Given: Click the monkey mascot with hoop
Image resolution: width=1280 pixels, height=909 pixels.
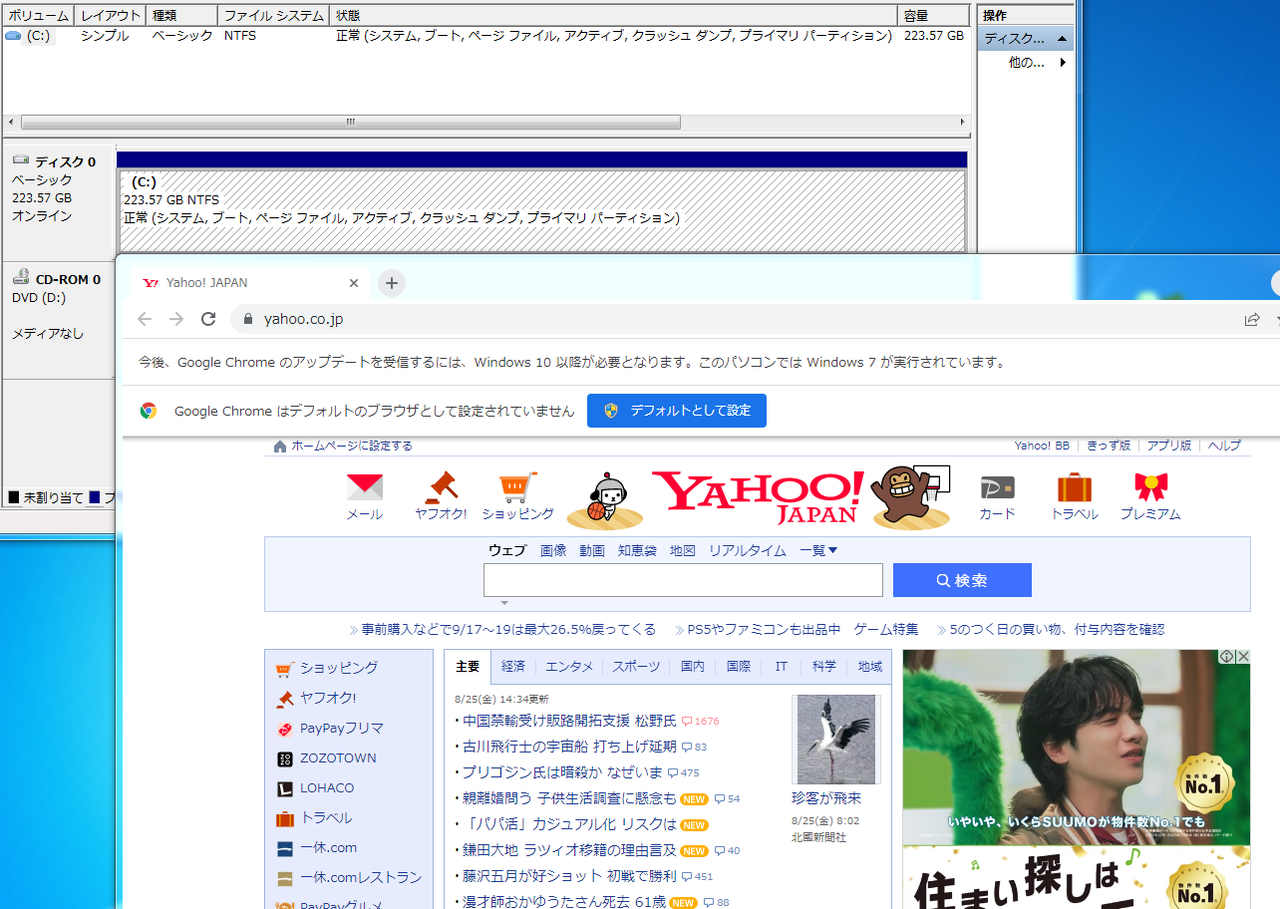Looking at the screenshot, I should pos(909,497).
